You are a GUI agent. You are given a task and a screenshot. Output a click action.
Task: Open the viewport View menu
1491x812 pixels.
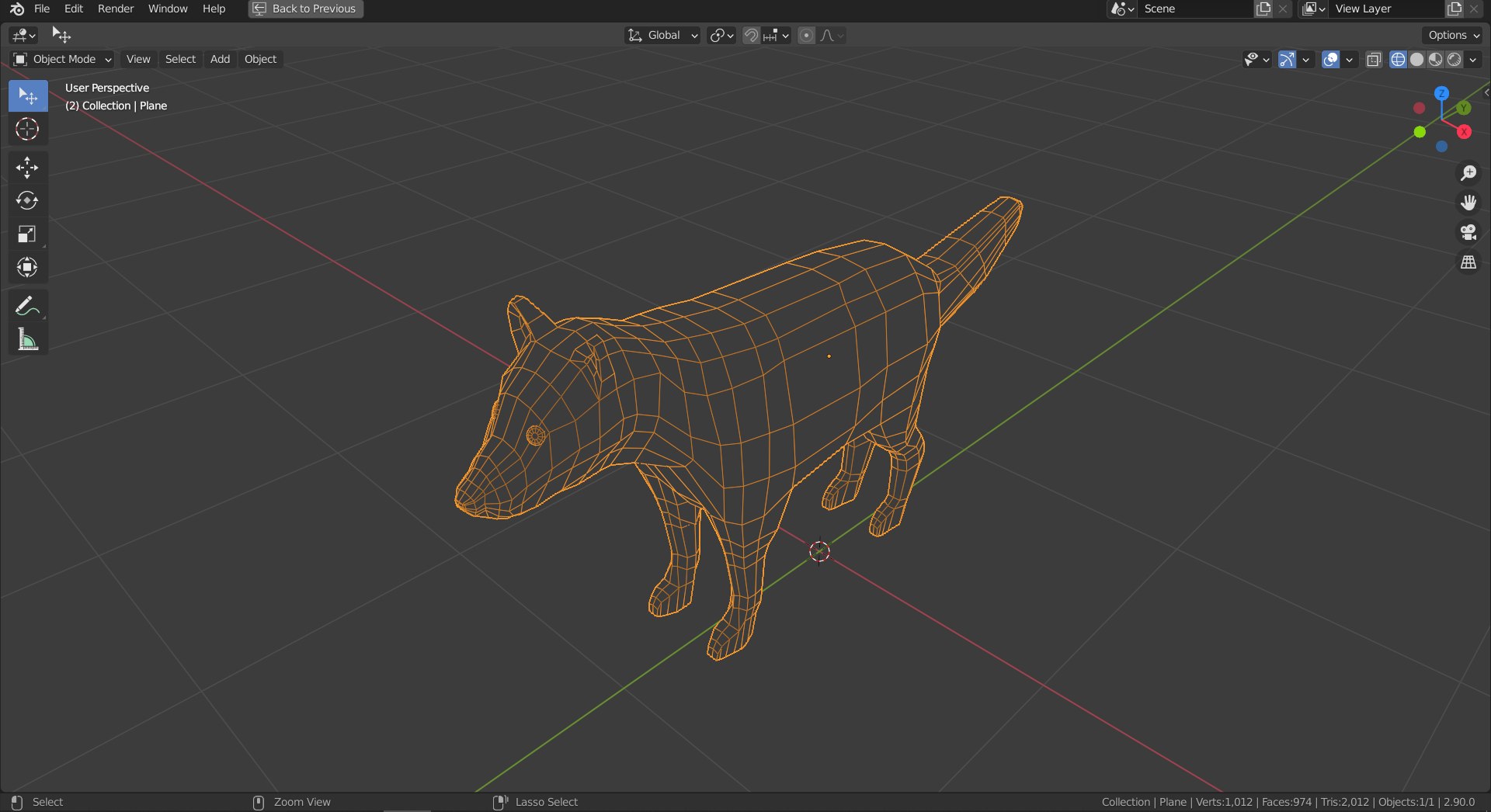138,59
